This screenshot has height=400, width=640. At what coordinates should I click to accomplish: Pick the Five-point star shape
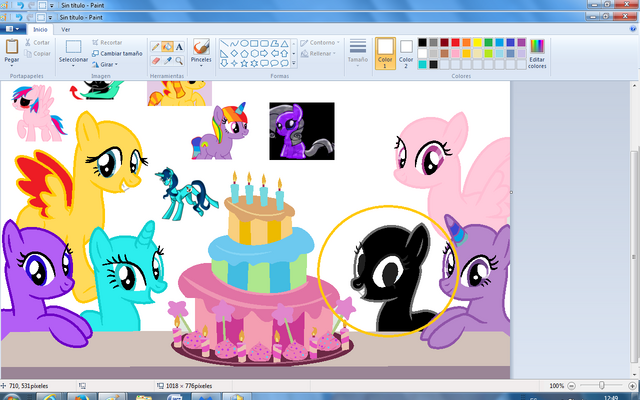coord(244,63)
